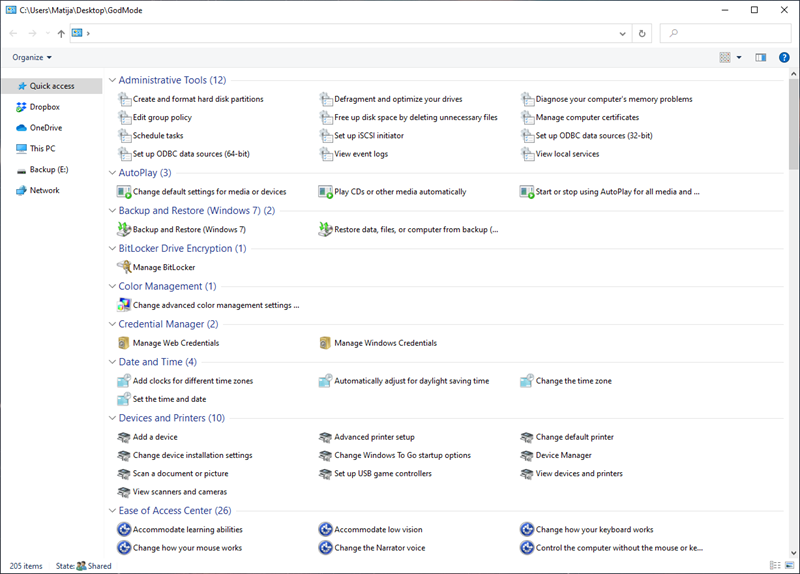This screenshot has height=574, width=800.
Task: Click the Up one level arrow
Action: (x=61, y=33)
